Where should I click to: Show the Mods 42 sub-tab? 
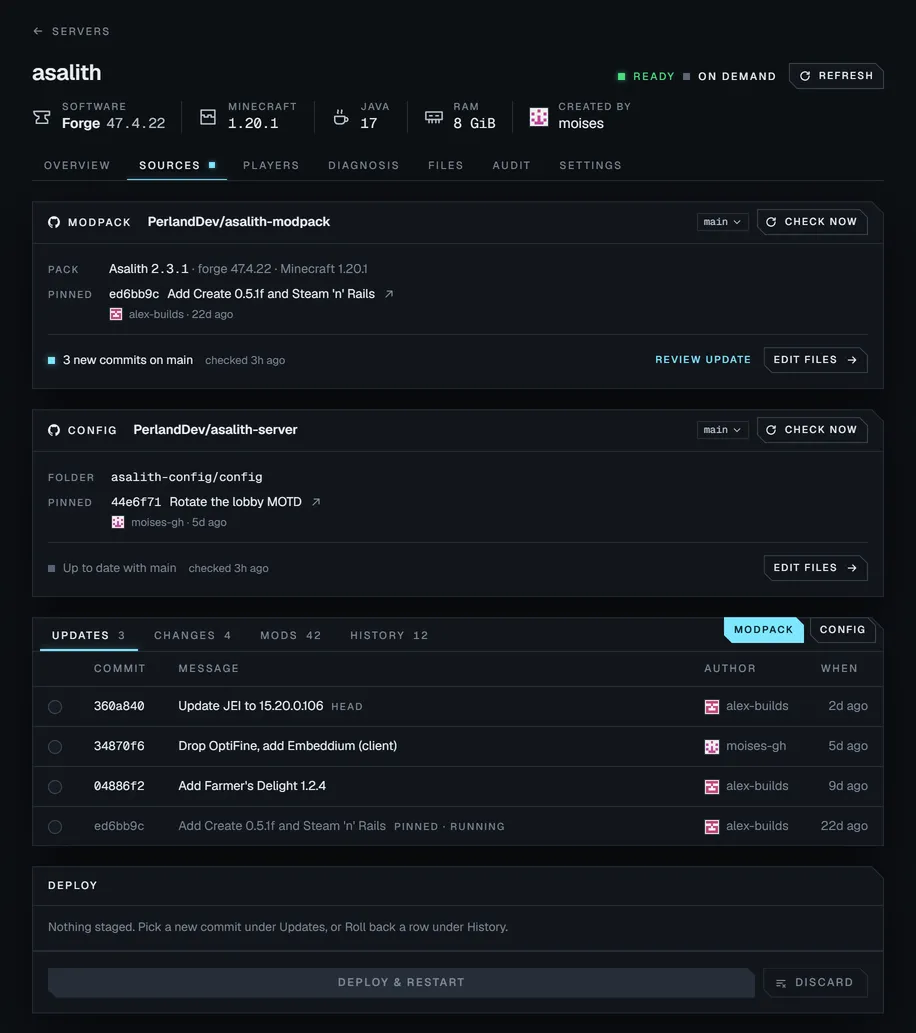click(291, 635)
